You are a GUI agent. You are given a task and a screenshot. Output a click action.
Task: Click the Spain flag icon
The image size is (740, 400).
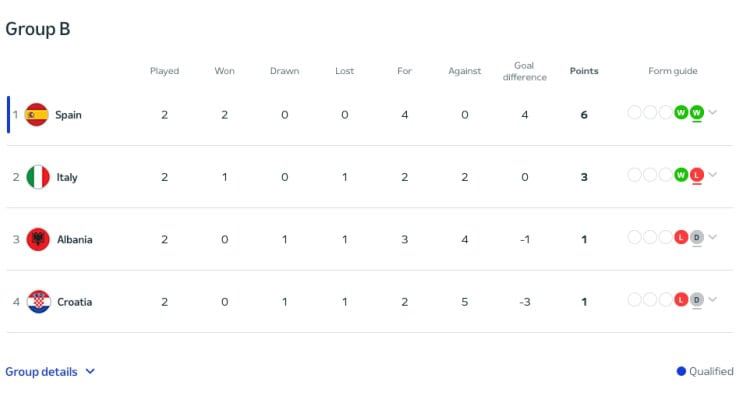point(37,115)
